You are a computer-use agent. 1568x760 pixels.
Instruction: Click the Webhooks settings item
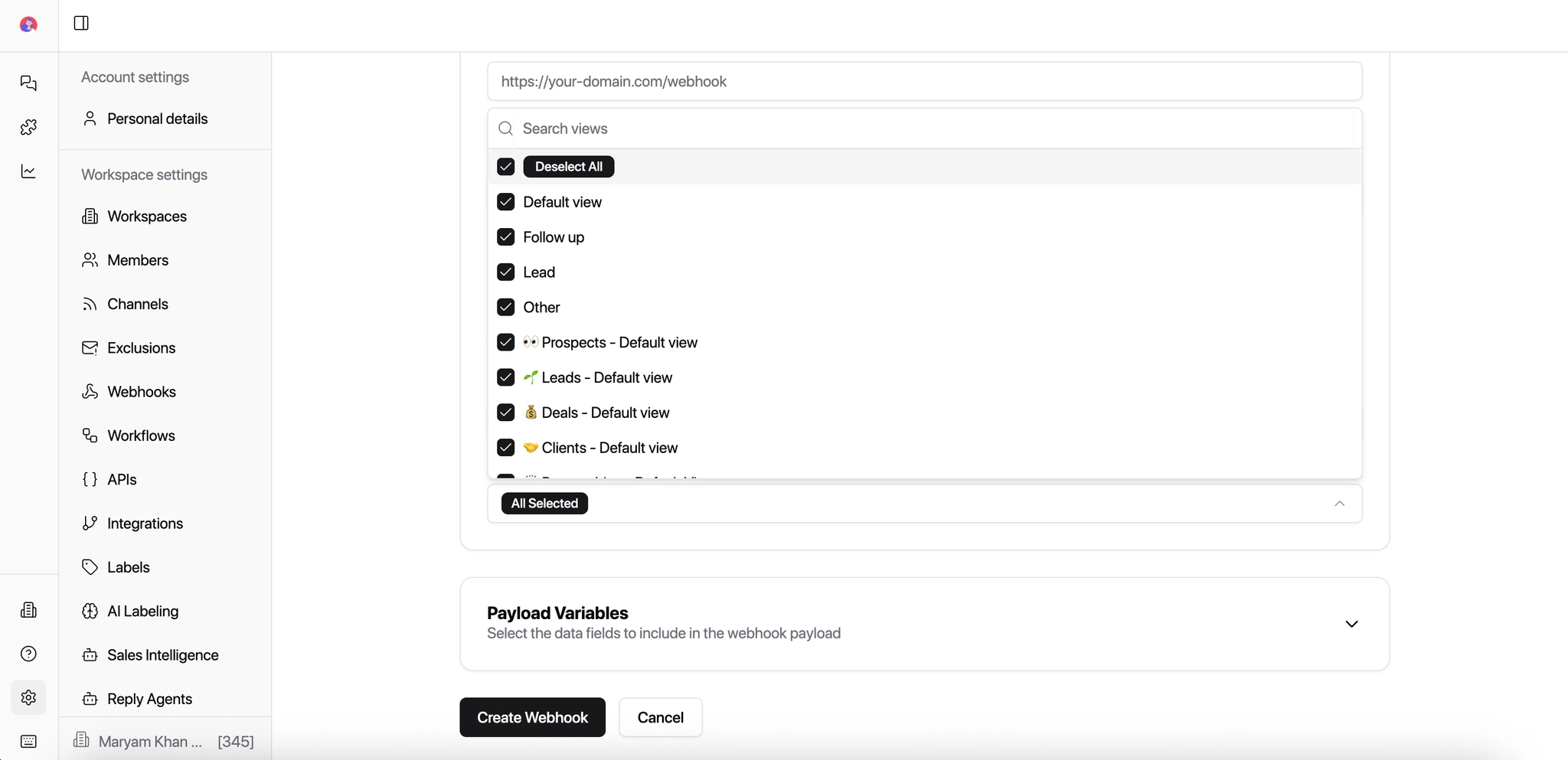142,391
